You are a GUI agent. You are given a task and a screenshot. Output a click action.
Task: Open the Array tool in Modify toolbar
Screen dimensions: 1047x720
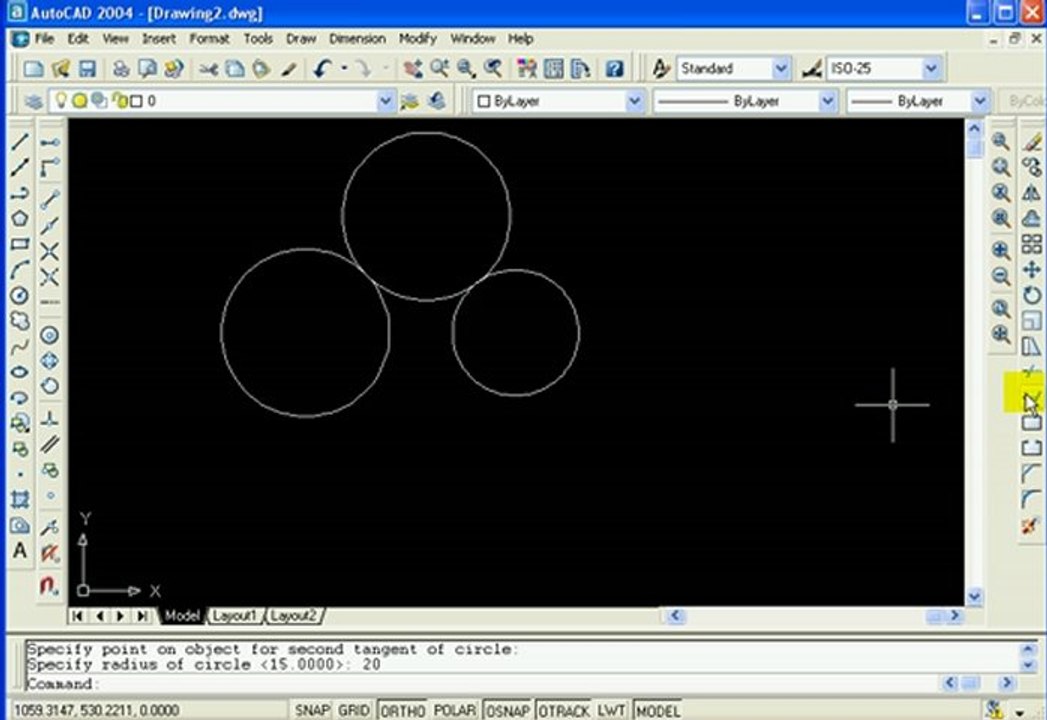(1032, 244)
